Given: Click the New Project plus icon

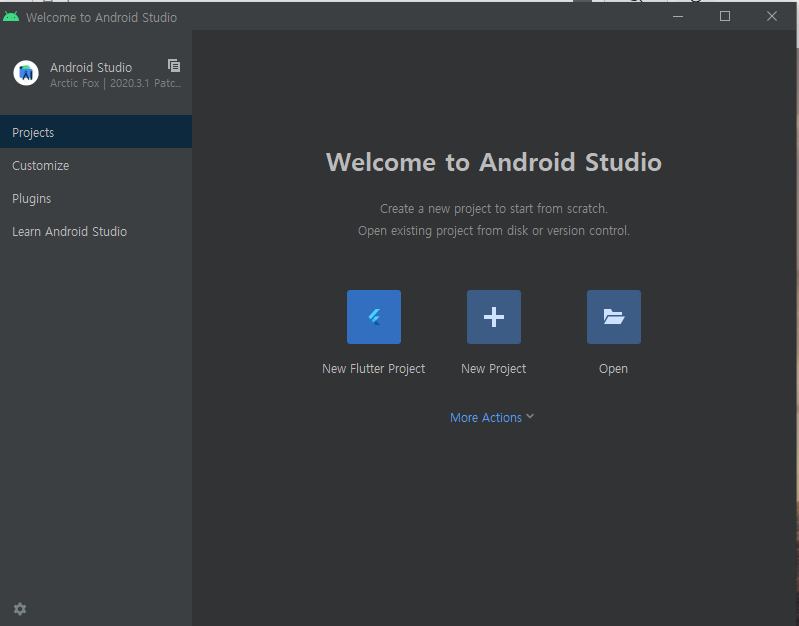Looking at the screenshot, I should coord(494,317).
